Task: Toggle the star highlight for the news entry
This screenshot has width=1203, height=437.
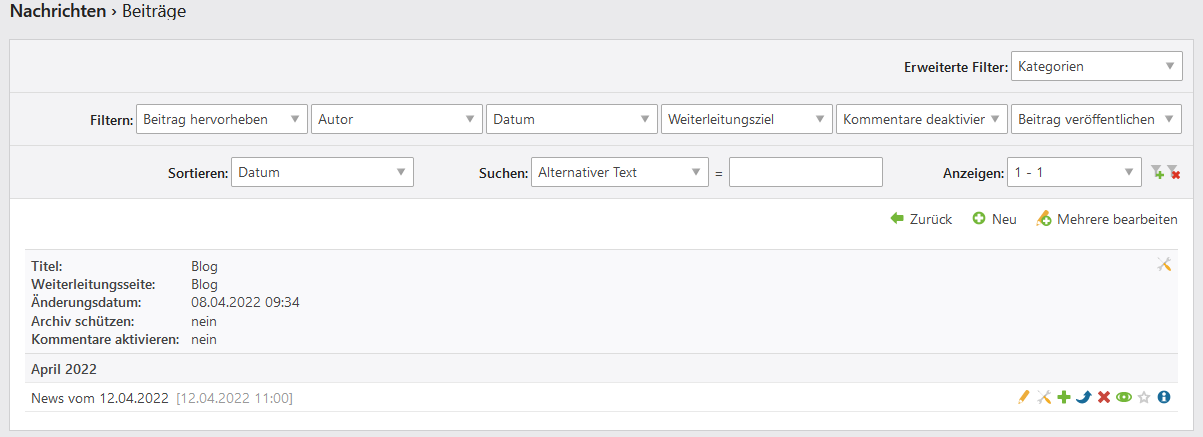Action: (1144, 397)
